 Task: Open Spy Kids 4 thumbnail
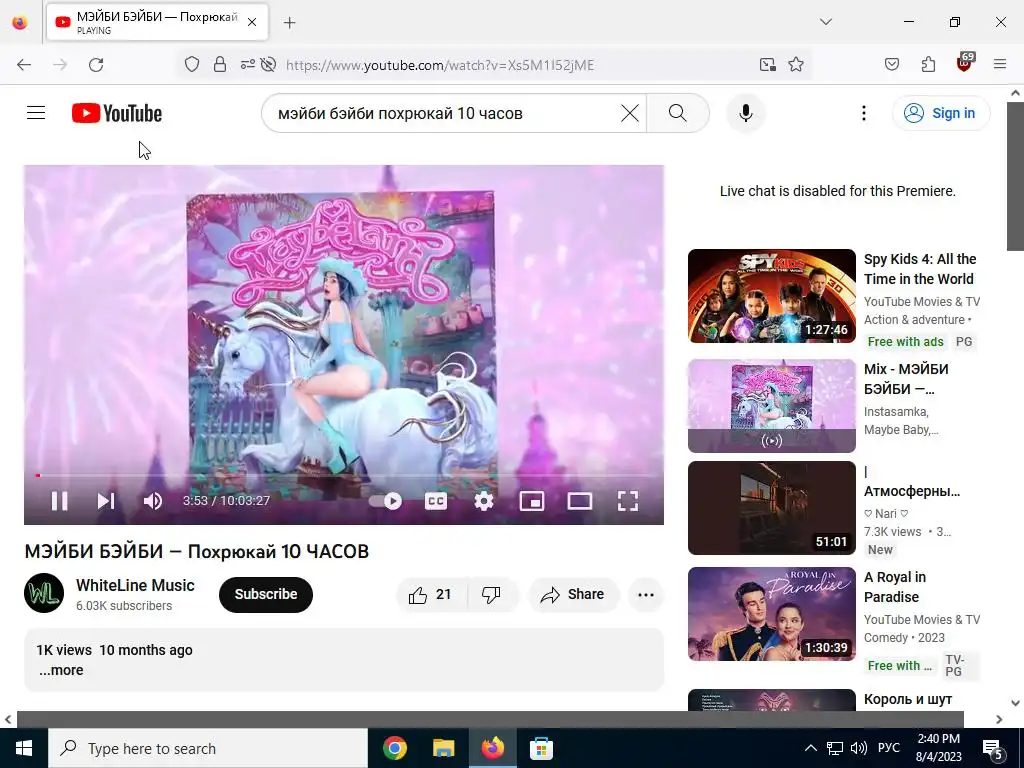click(771, 296)
